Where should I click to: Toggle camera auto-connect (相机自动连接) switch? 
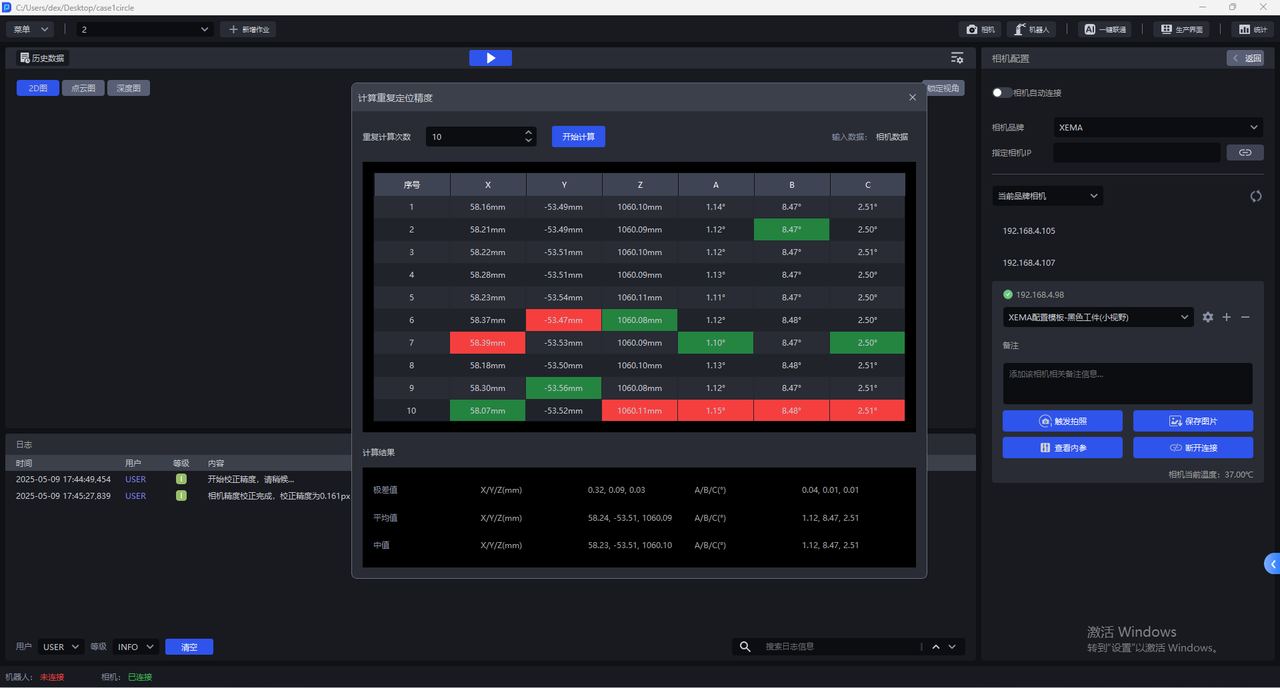click(x=1001, y=93)
